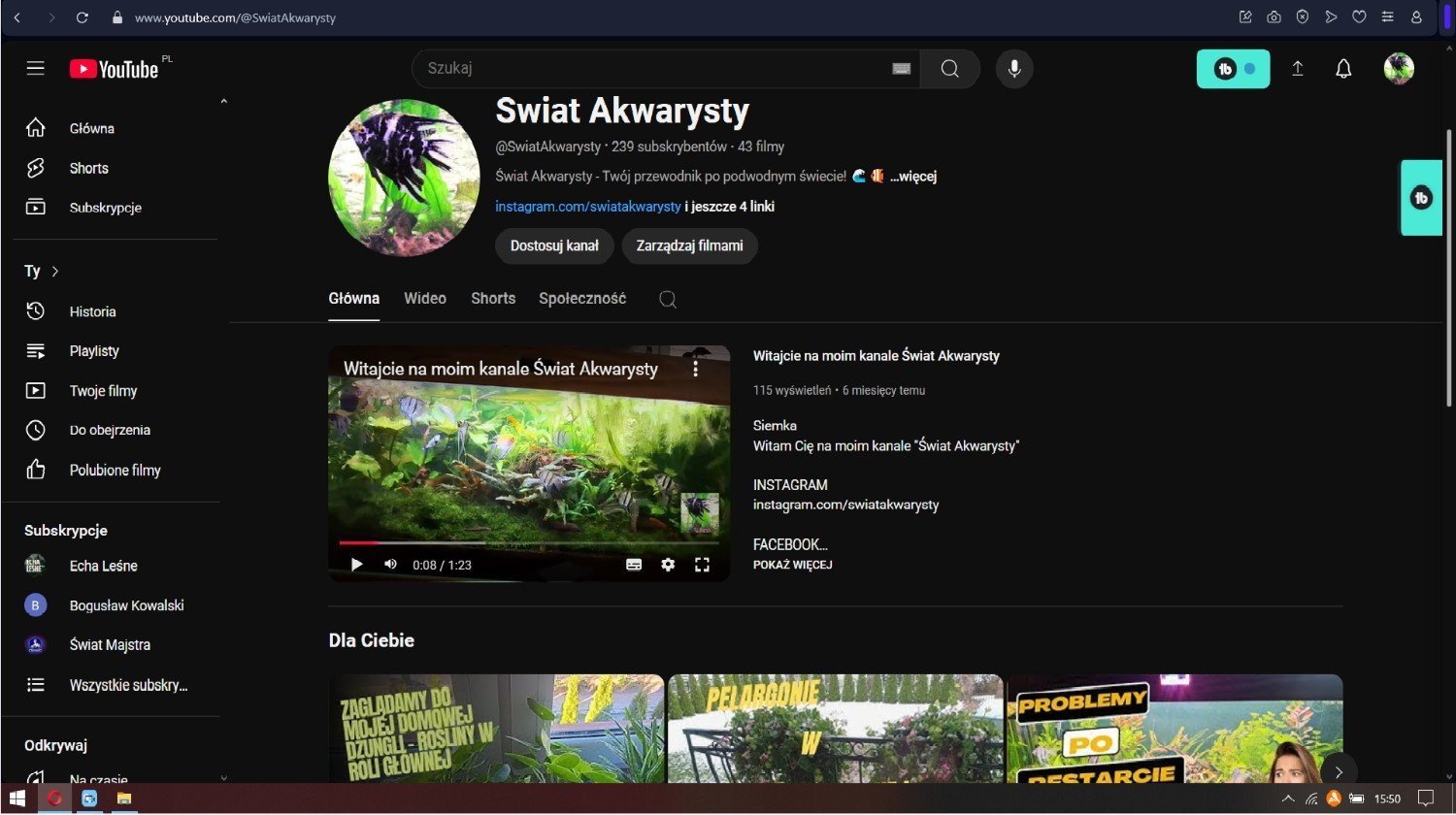Open notifications bell

(1343, 69)
